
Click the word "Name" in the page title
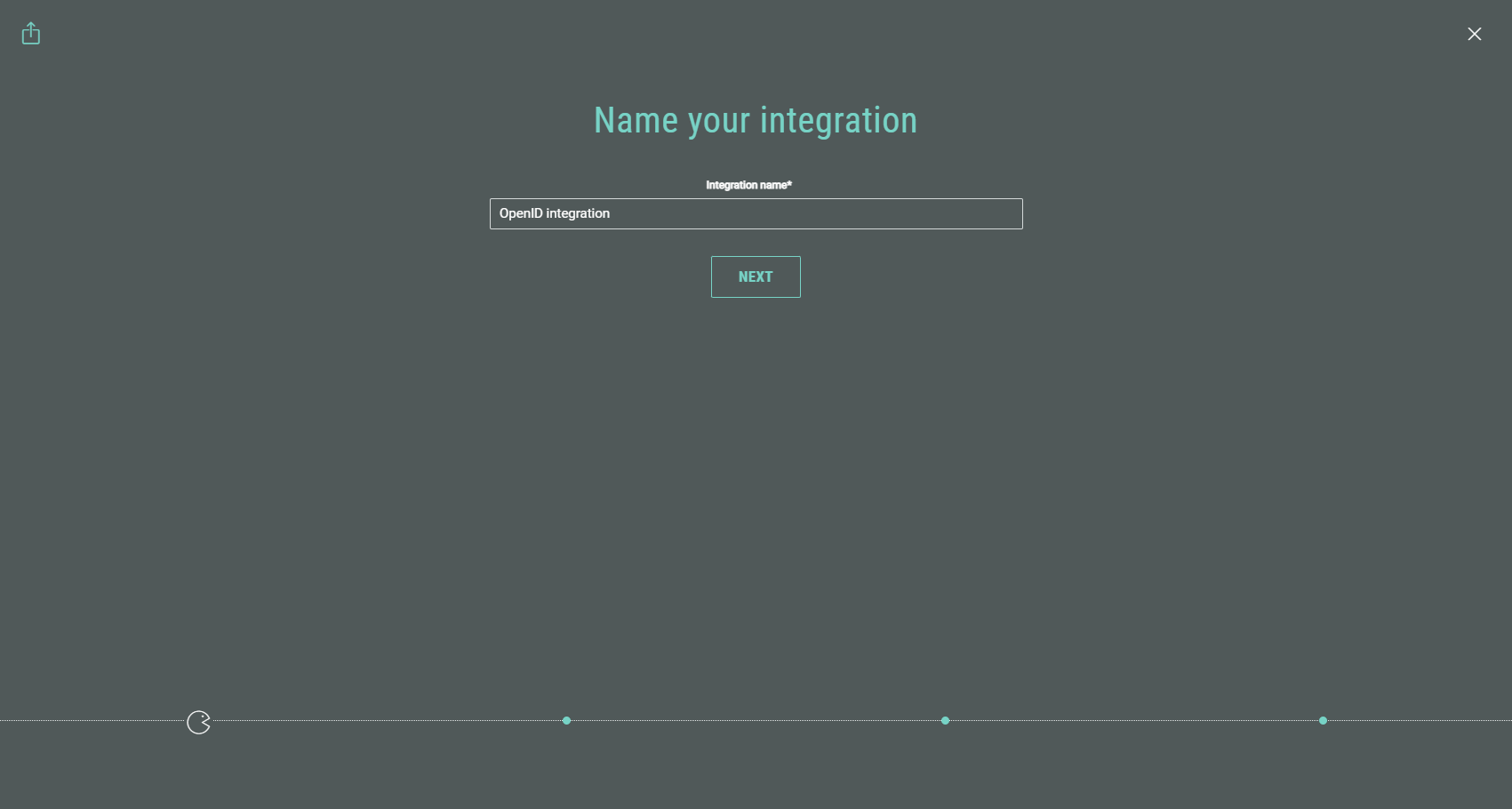(x=636, y=121)
